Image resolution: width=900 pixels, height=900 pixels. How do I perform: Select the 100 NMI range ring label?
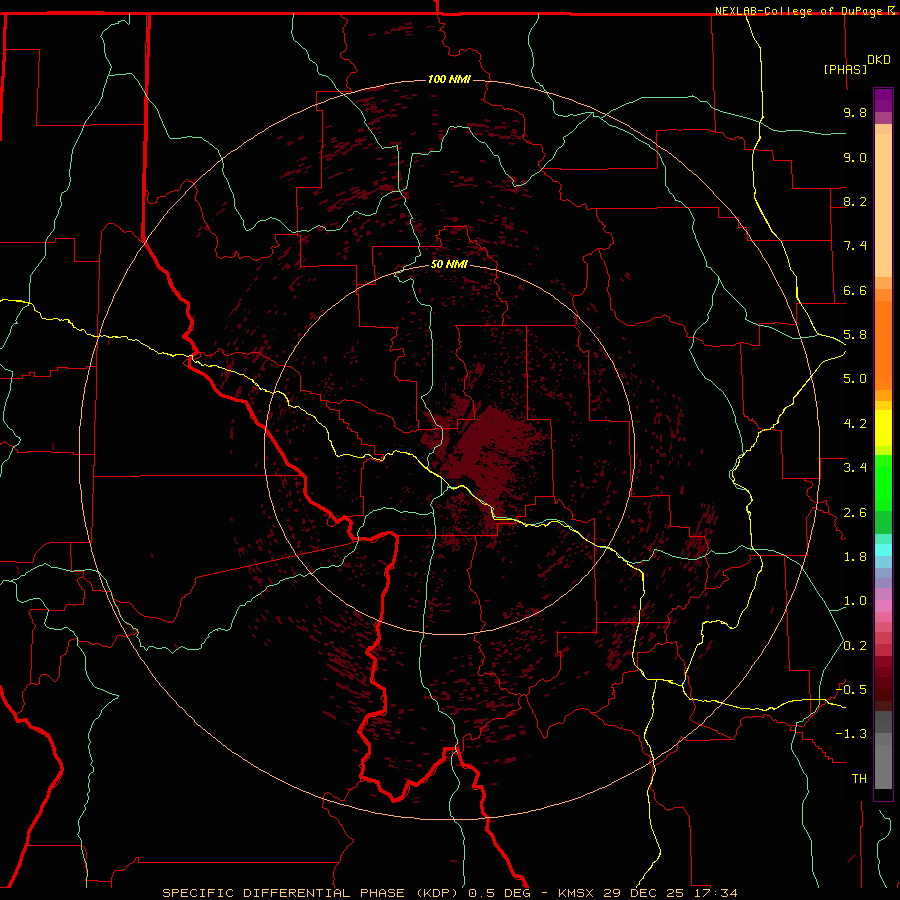coord(449,79)
